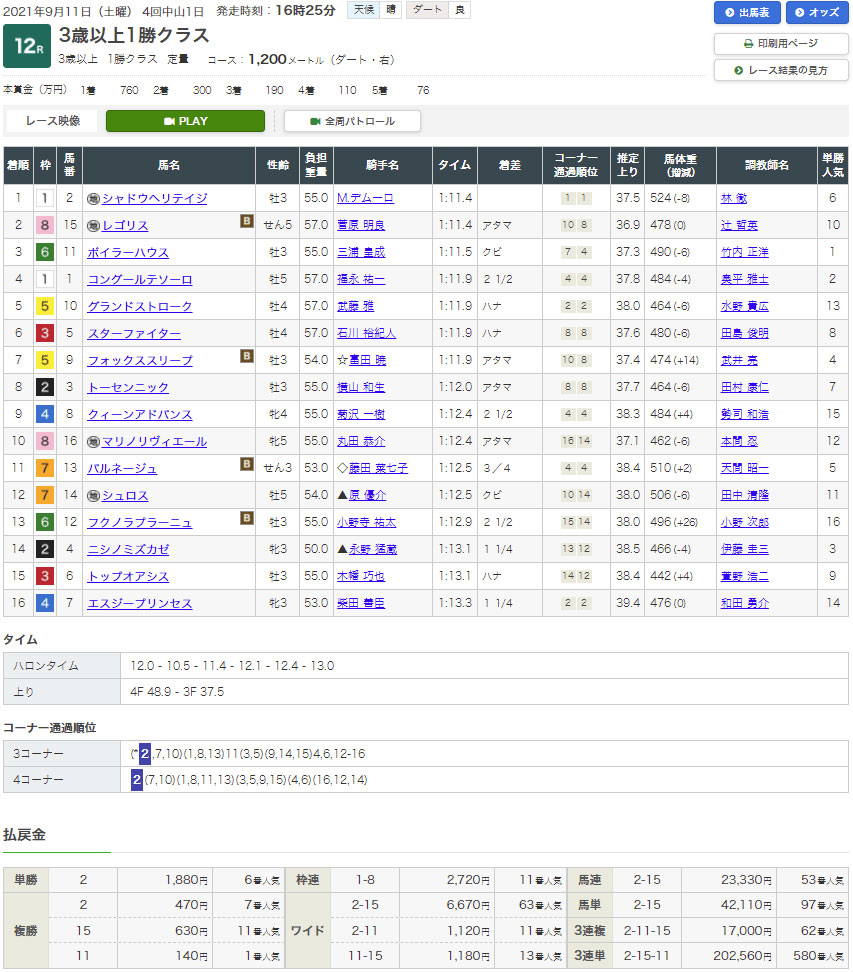Switch to the オッズ page

click(x=817, y=13)
